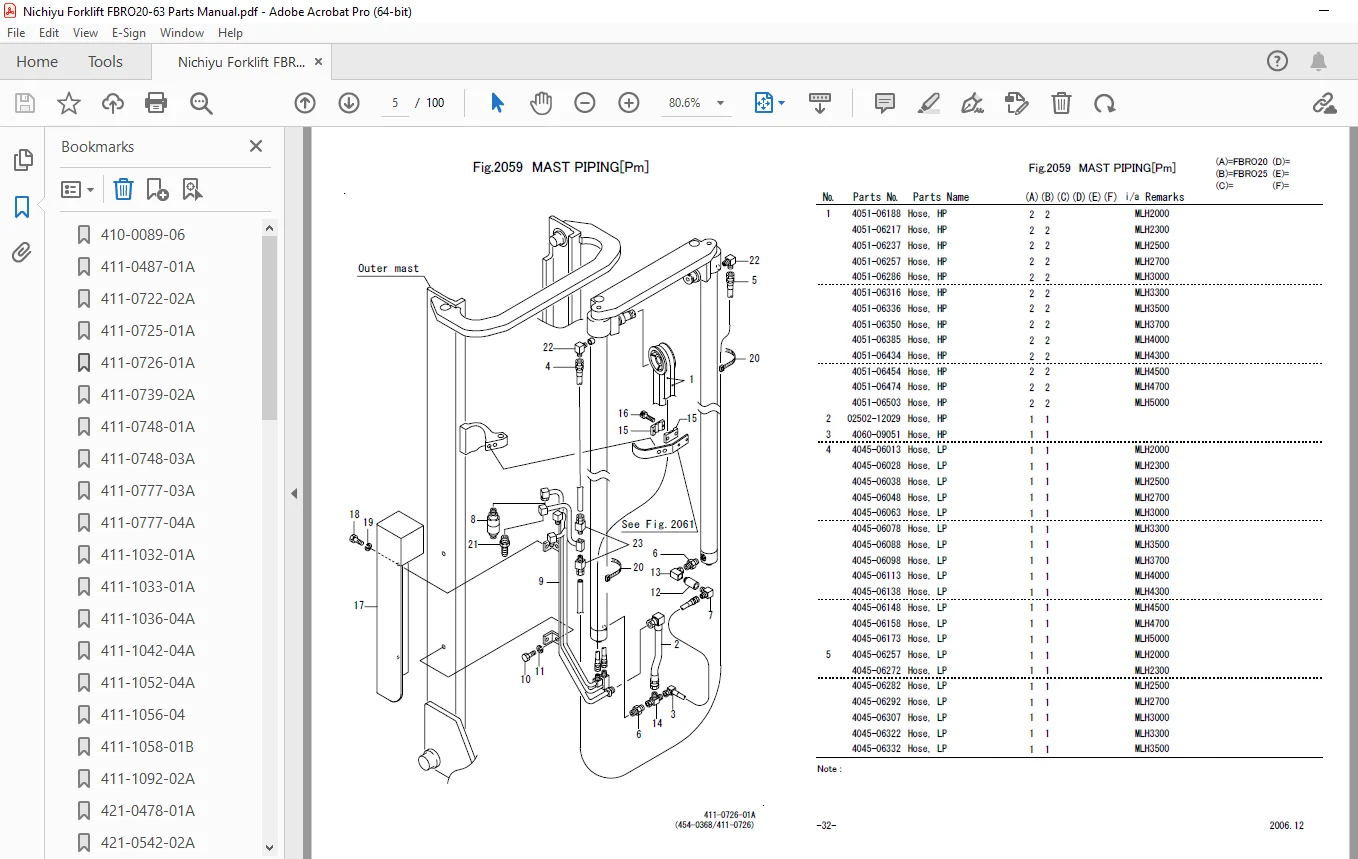Open the bookmarks options menu
This screenshot has height=859, width=1358.
78,189
